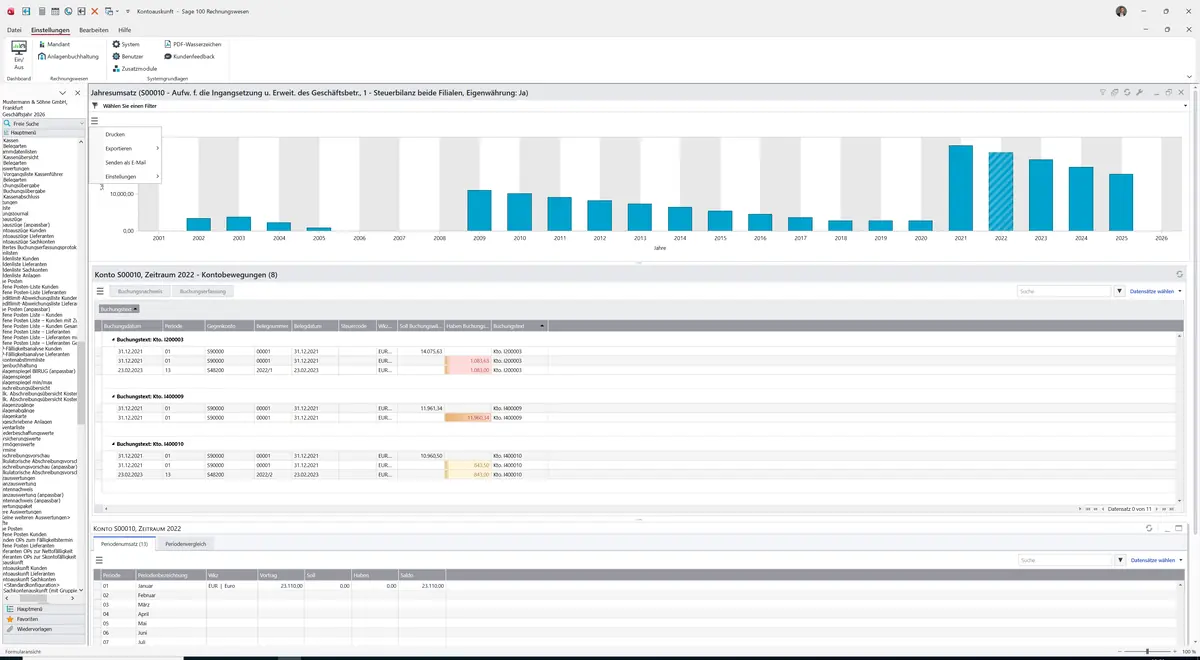
Task: Click filter icon next to Kontobewegungen search
Action: click(1119, 291)
